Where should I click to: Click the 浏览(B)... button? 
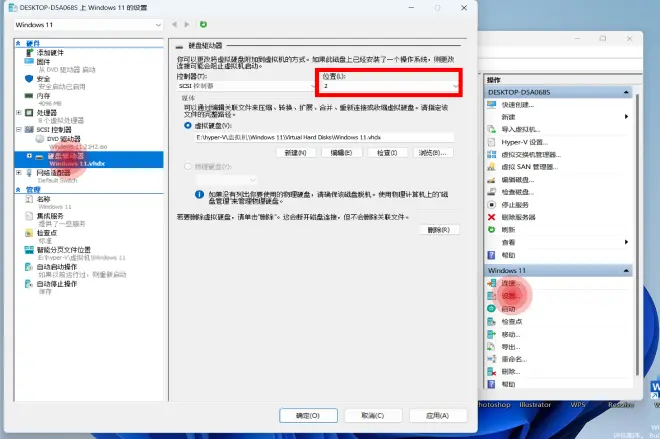(433, 153)
